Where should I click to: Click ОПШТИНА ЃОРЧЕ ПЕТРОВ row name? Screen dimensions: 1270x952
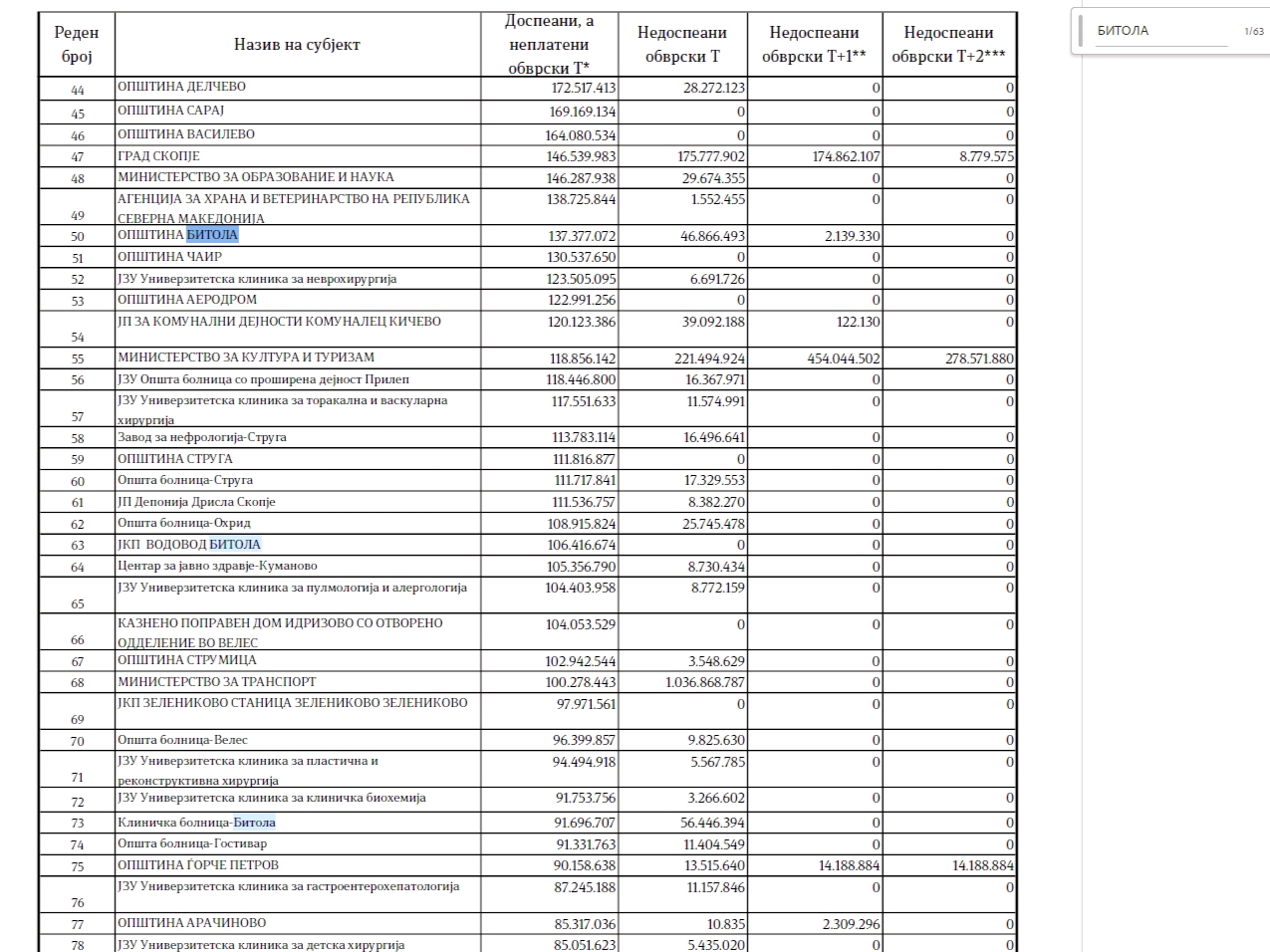(x=198, y=865)
